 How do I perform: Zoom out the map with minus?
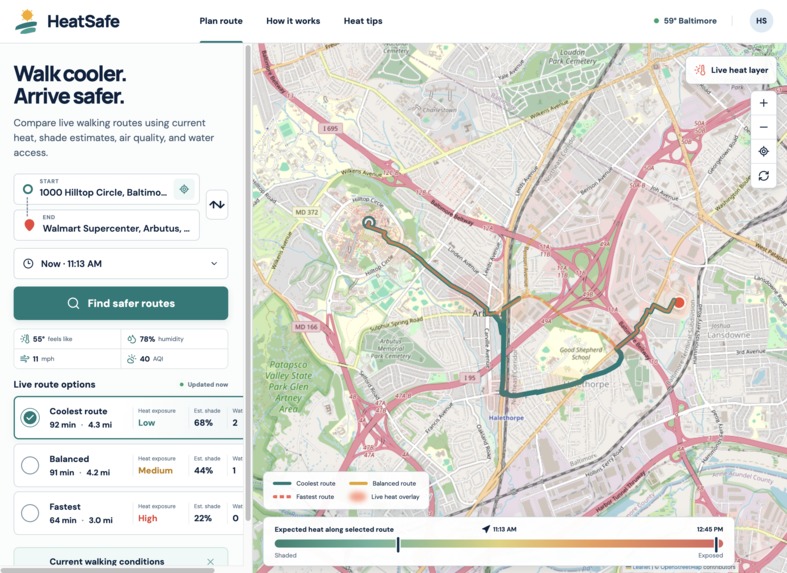[x=763, y=127]
